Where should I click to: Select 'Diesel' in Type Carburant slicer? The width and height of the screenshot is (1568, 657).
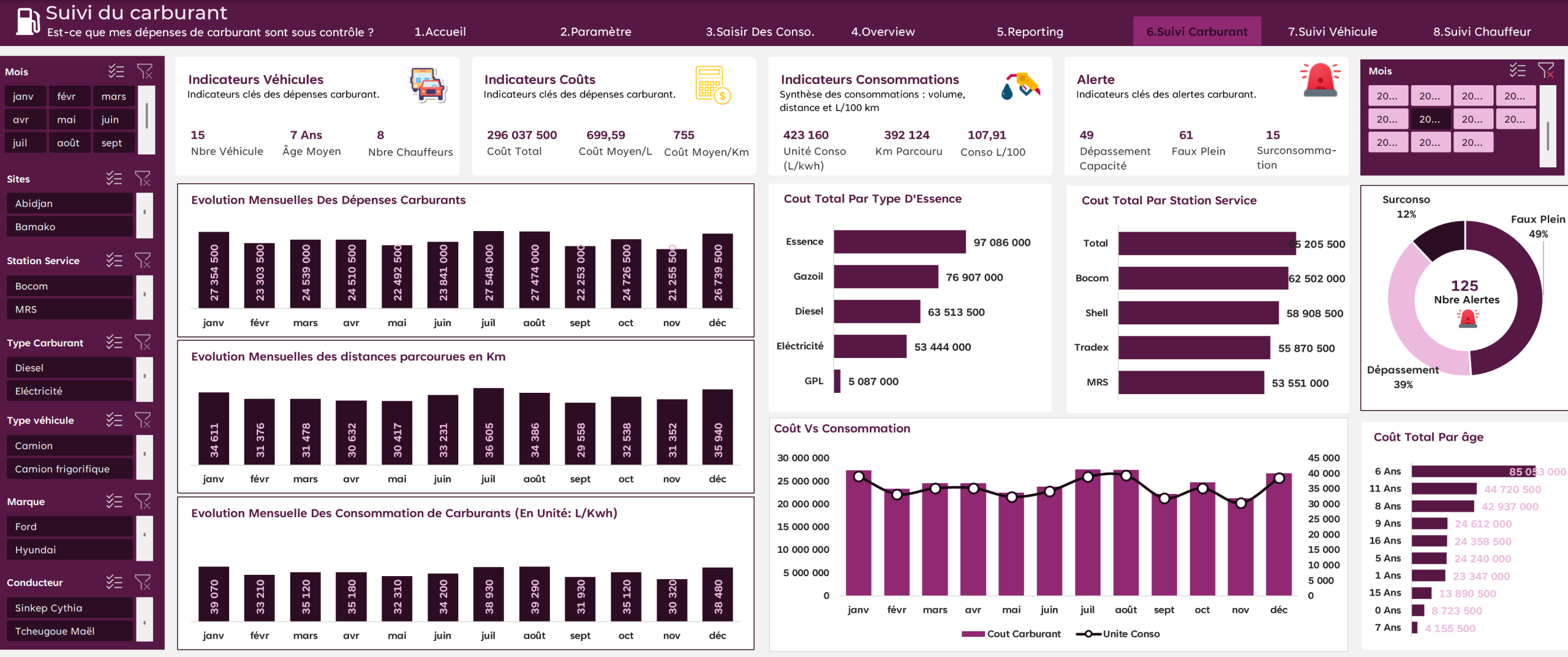[70, 368]
